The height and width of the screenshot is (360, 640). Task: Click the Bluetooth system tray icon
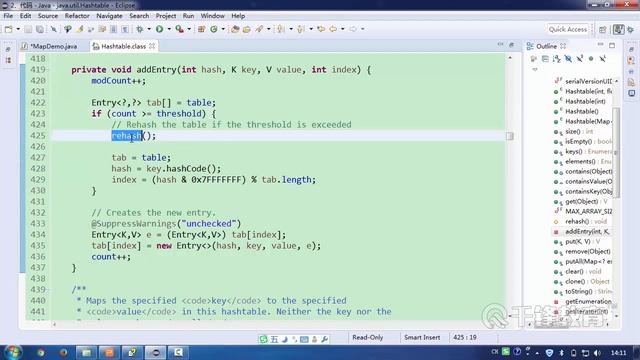pos(561,353)
